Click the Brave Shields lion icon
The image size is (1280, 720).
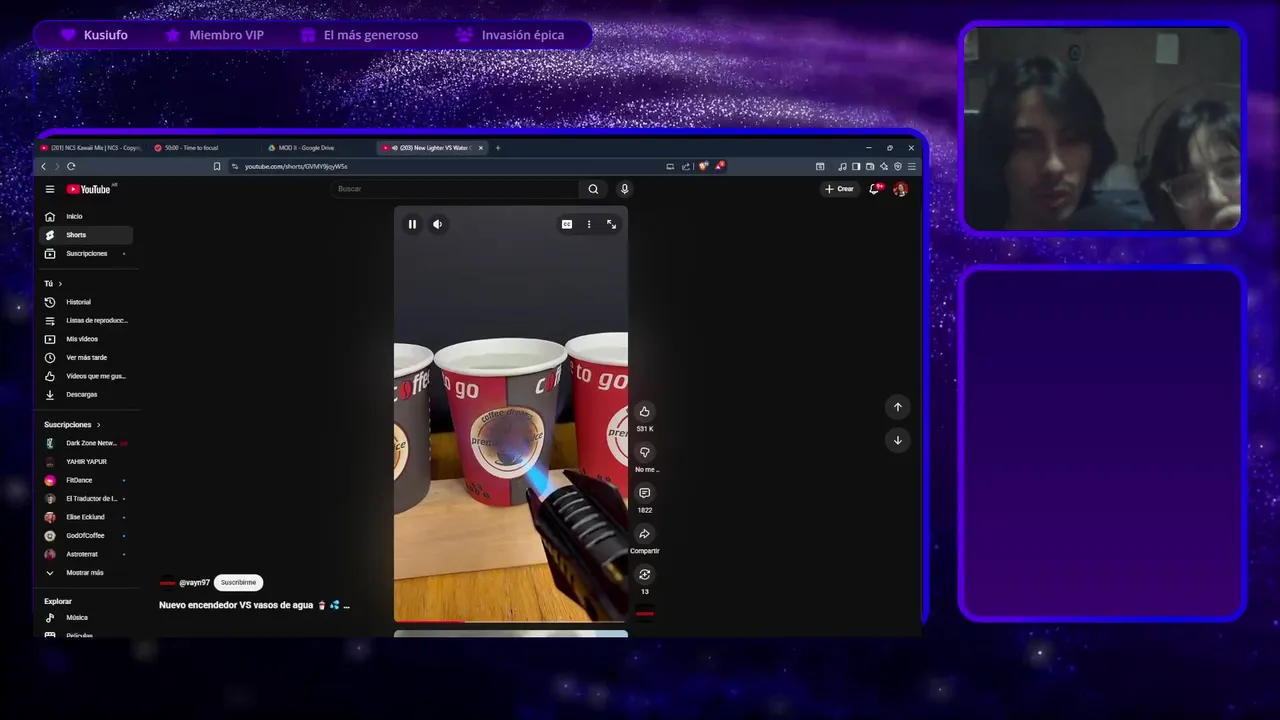click(703, 166)
